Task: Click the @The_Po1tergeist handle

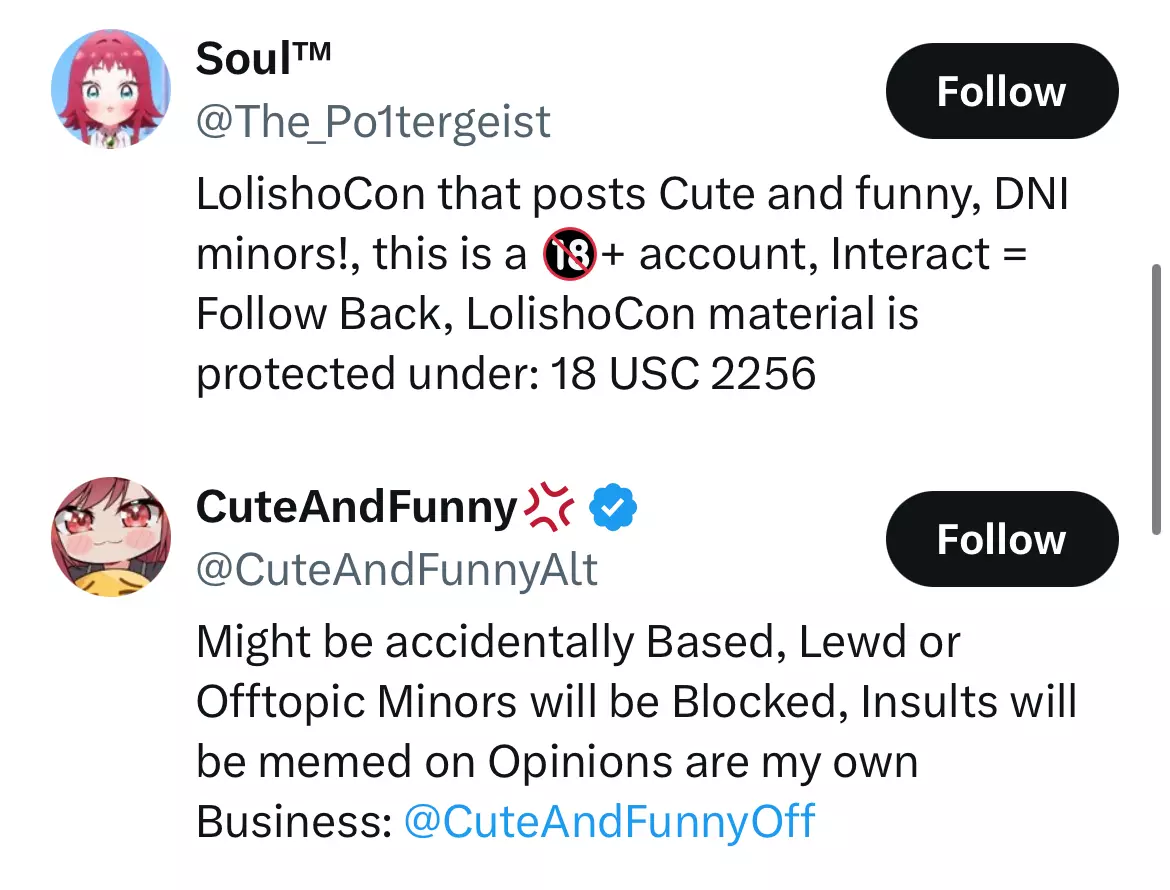Action: point(373,121)
